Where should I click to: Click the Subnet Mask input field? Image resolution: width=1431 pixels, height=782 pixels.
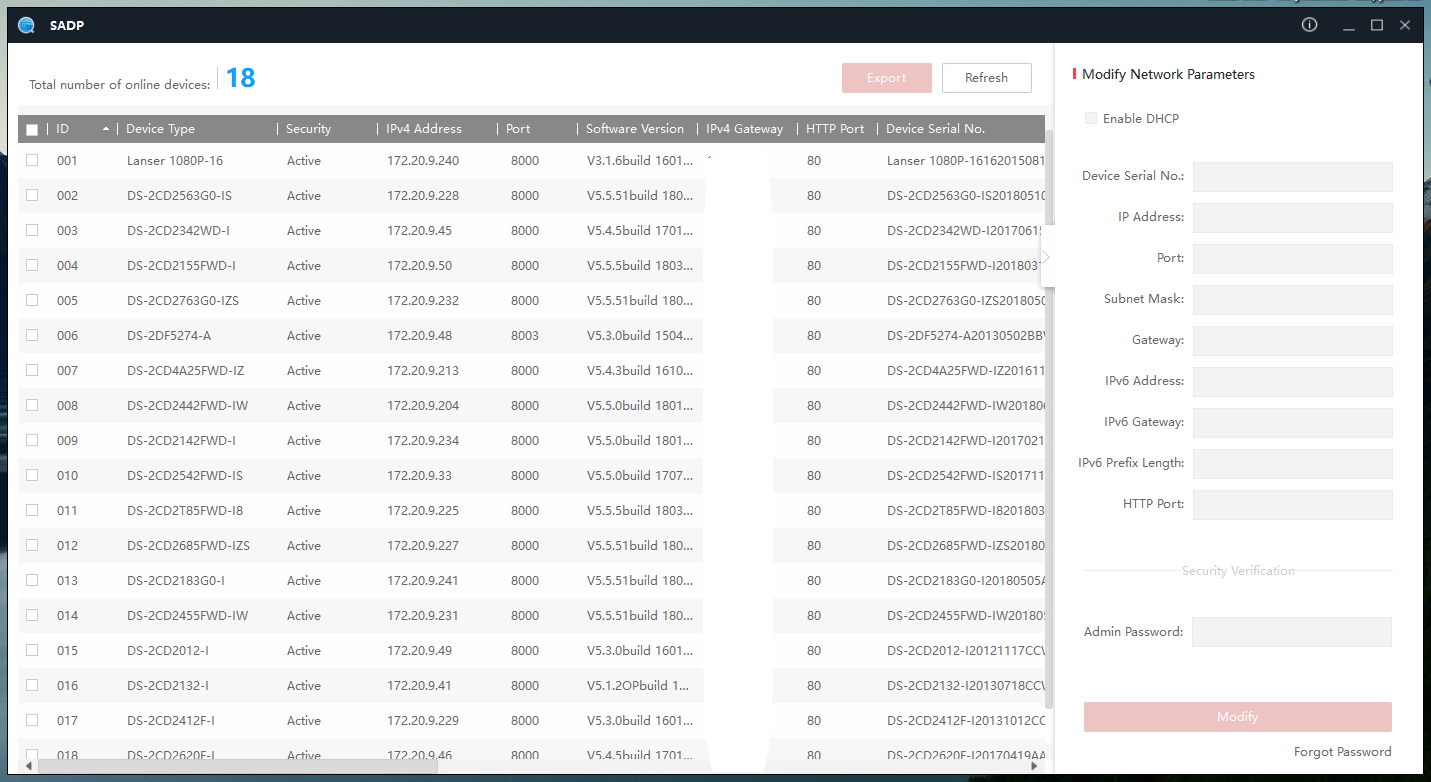click(1293, 300)
